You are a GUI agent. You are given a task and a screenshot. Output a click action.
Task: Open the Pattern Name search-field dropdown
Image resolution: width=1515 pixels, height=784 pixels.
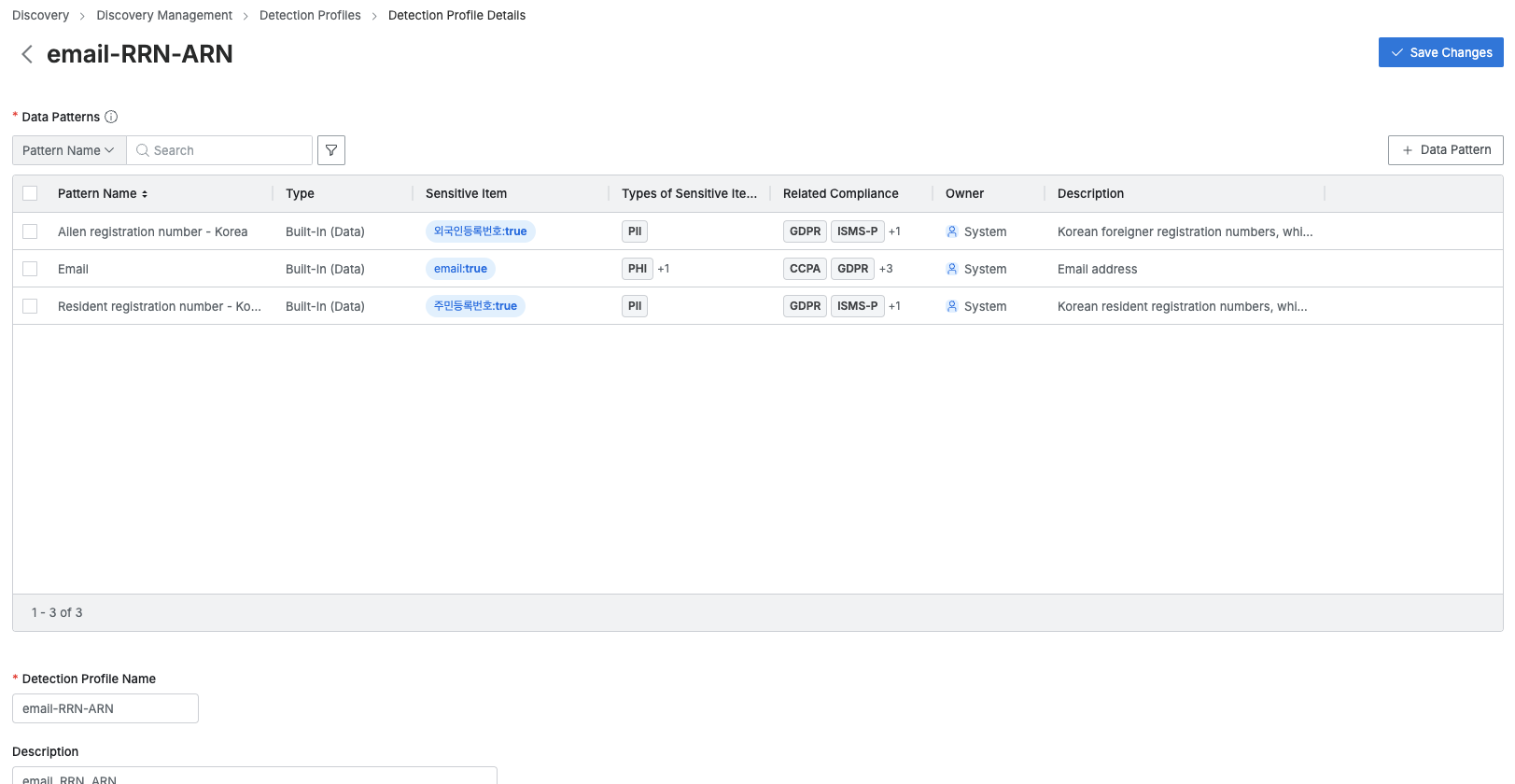(x=69, y=150)
